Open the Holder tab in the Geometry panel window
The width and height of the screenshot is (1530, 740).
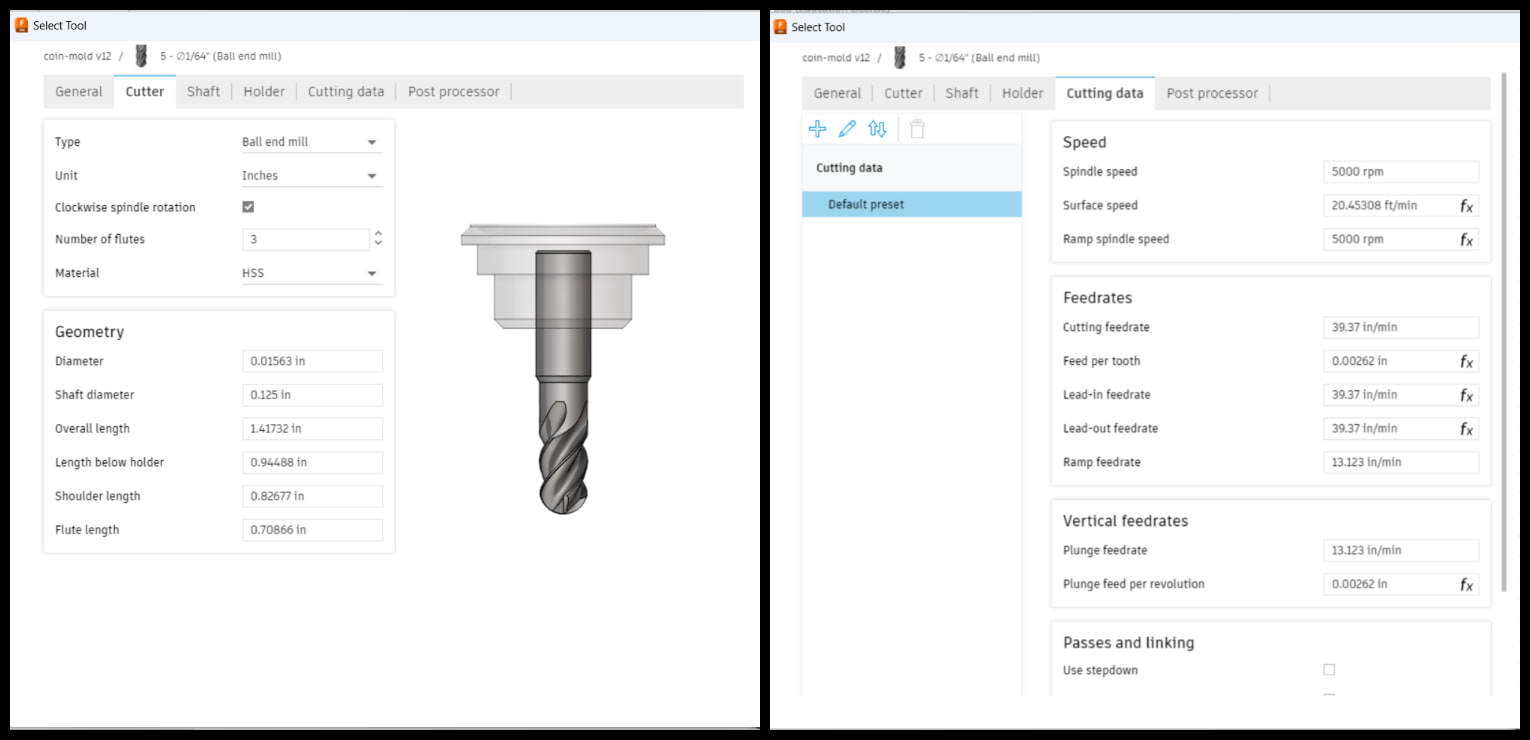coord(264,92)
